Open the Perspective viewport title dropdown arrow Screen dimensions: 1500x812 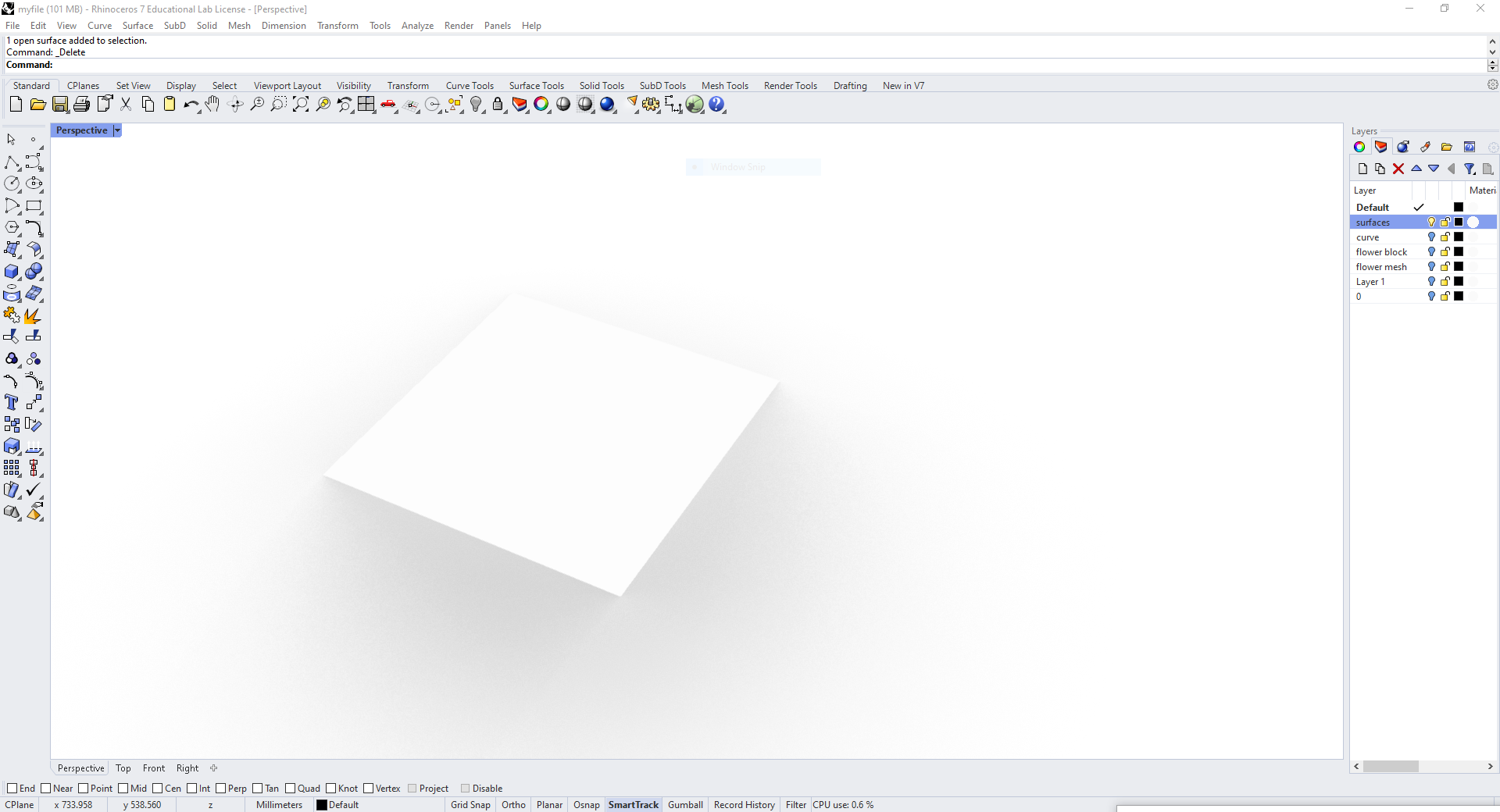click(x=117, y=130)
